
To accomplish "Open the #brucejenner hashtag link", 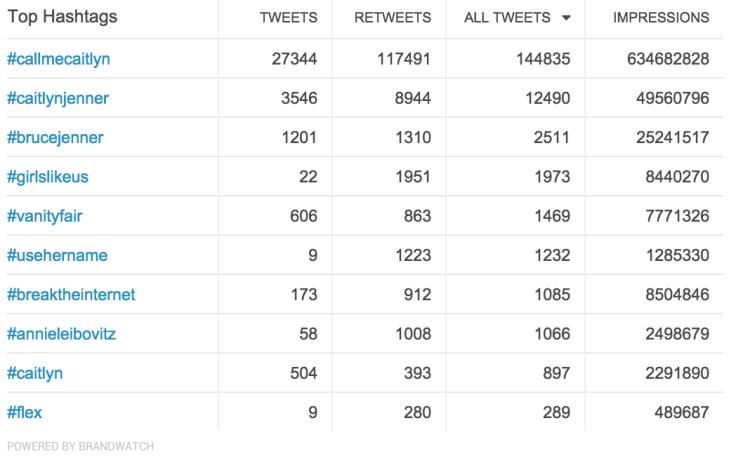I will coord(55,138).
